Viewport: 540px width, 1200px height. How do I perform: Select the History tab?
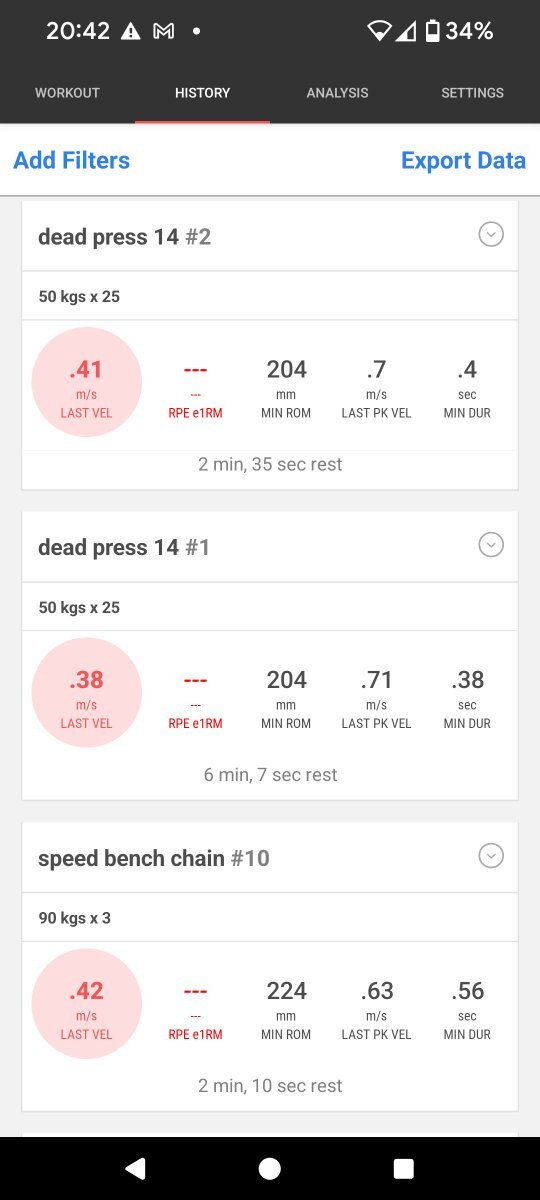(202, 93)
